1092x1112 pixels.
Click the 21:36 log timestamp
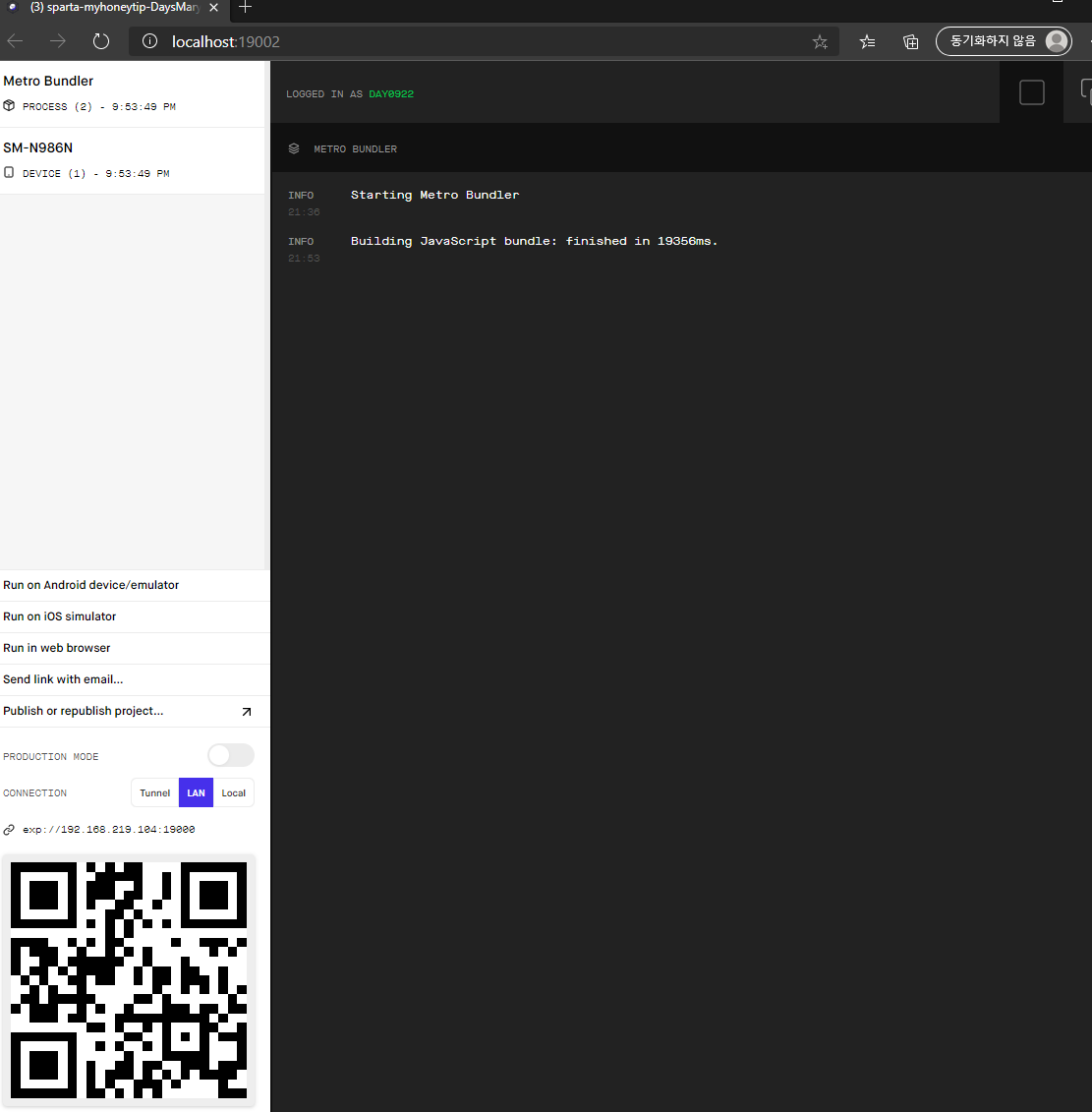(x=304, y=212)
